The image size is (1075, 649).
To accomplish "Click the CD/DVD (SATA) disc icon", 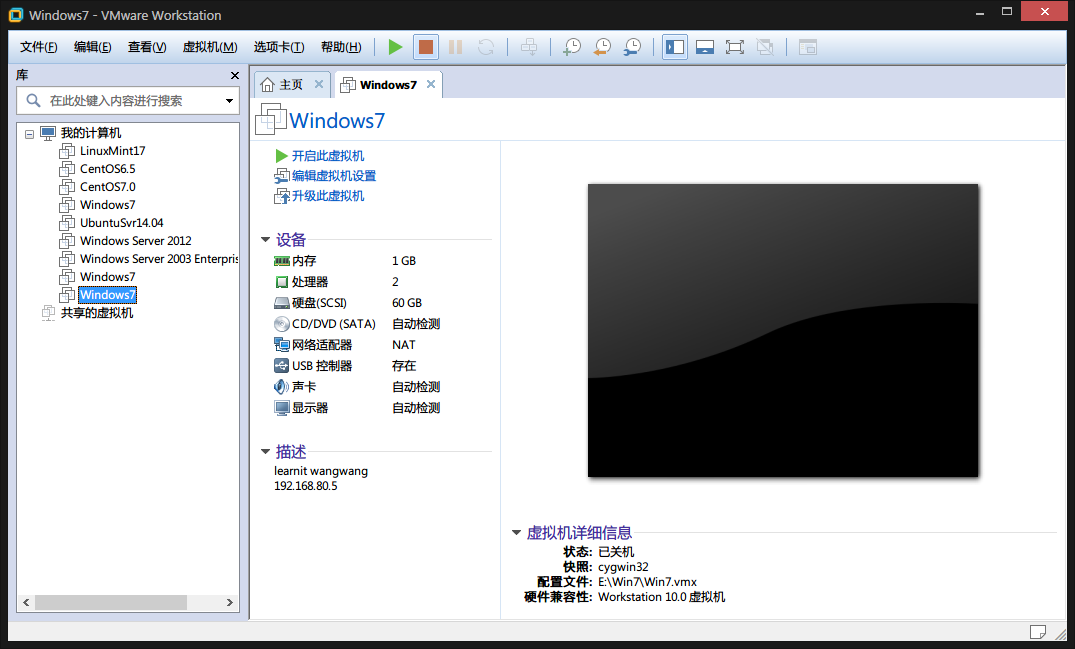I will pos(282,324).
